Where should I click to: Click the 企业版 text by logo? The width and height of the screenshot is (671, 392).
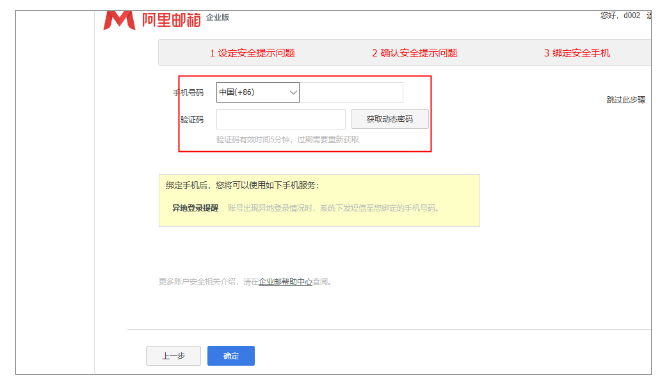coord(217,17)
